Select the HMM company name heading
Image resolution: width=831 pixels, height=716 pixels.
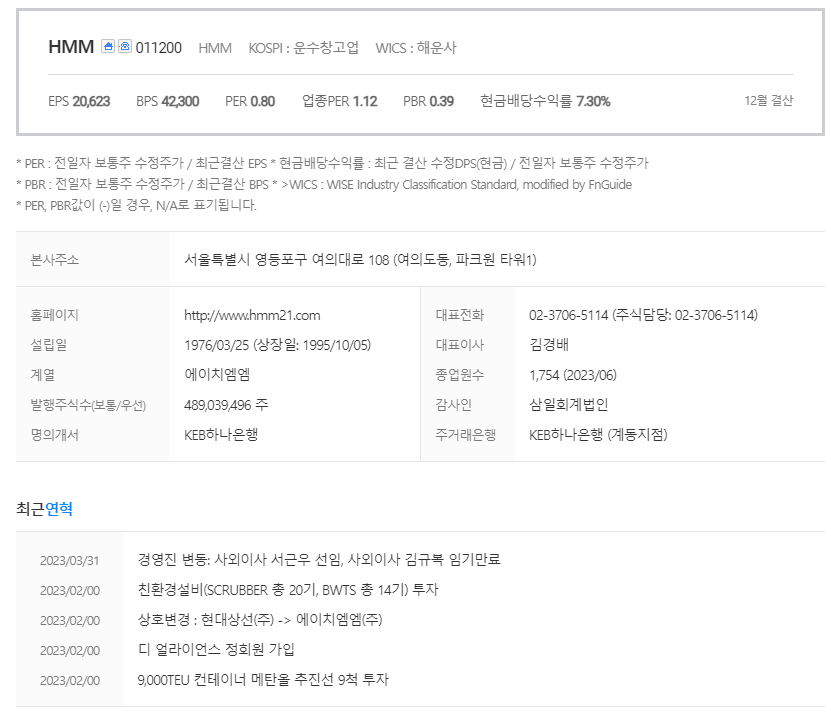pos(71,47)
